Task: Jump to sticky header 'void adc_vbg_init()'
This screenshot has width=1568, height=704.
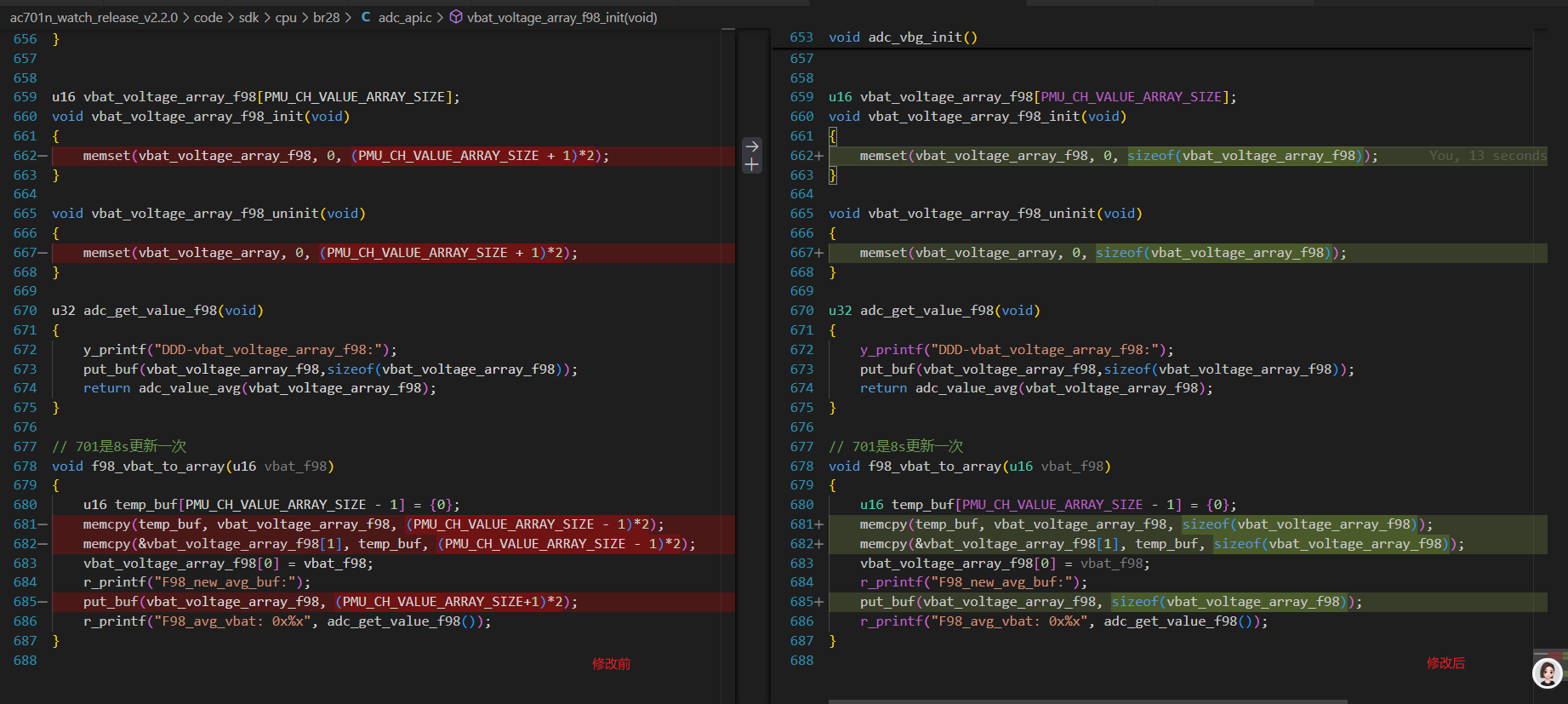Action: click(x=903, y=37)
